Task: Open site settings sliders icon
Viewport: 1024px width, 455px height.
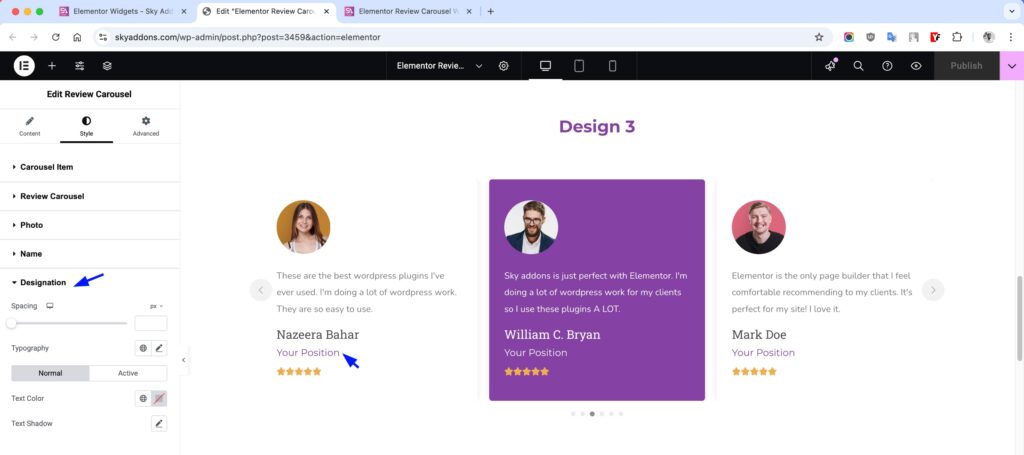Action: click(x=80, y=66)
